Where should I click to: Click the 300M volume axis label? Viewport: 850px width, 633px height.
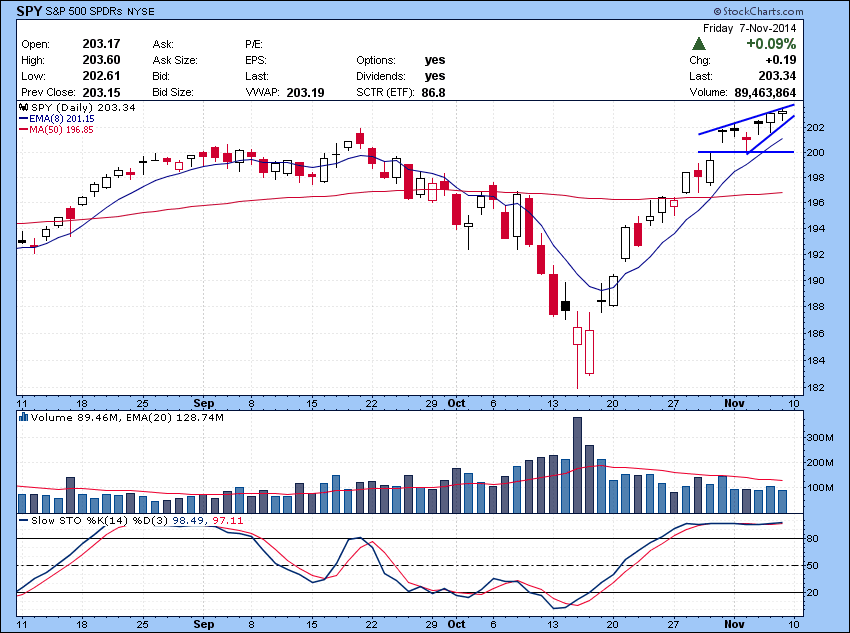point(820,437)
